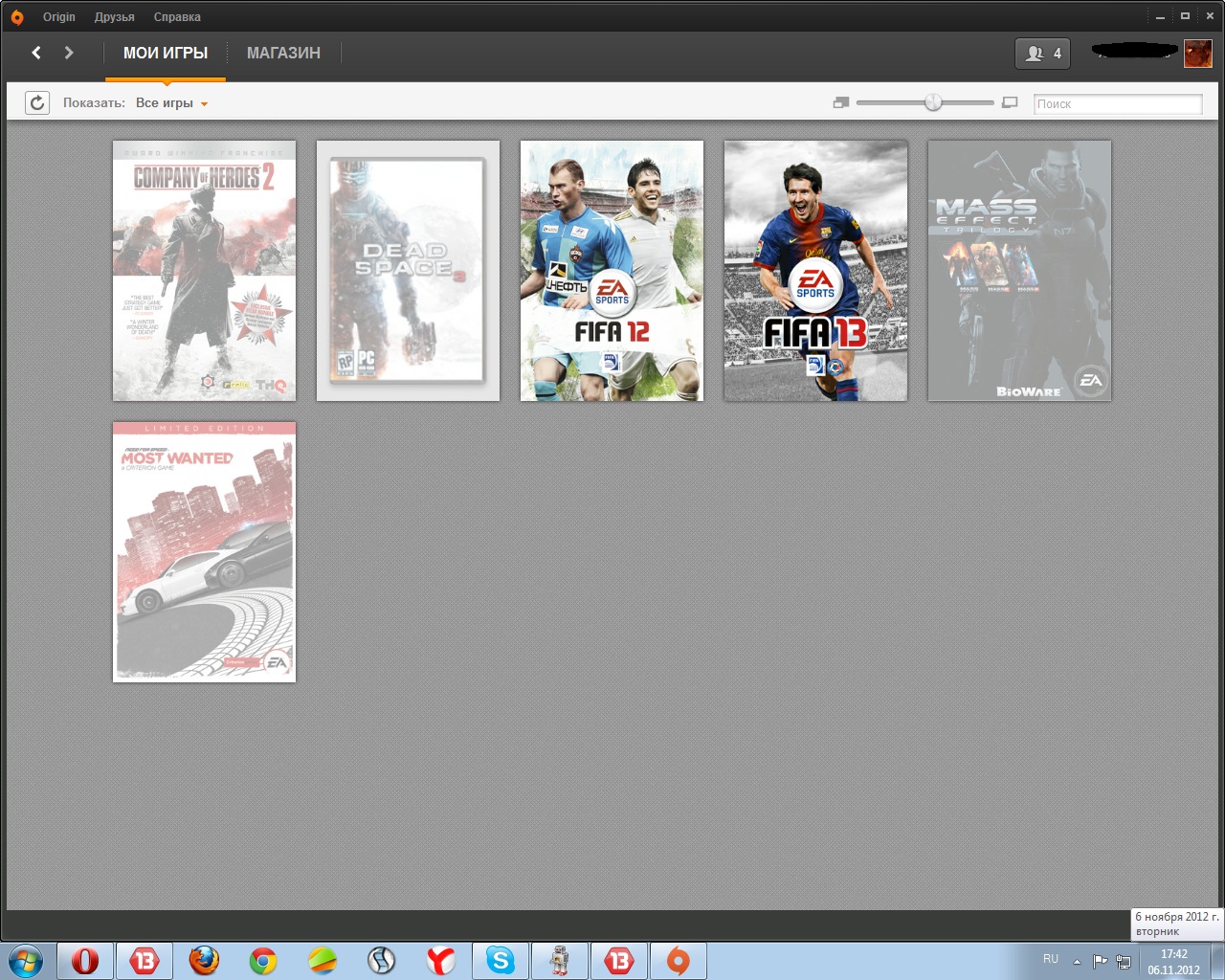Click the Origin logo icon in title bar
This screenshot has height=980, width=1225.
pos(17,17)
